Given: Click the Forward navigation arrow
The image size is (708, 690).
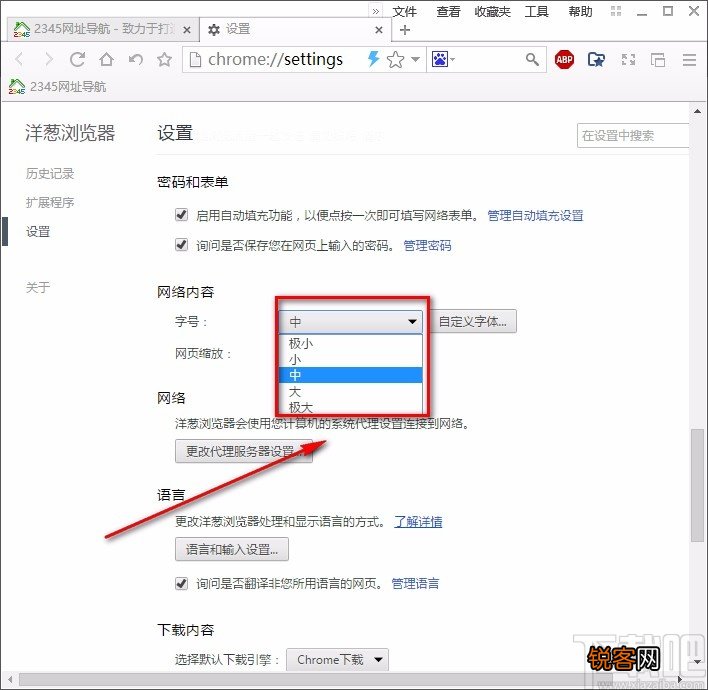Looking at the screenshot, I should (x=48, y=59).
